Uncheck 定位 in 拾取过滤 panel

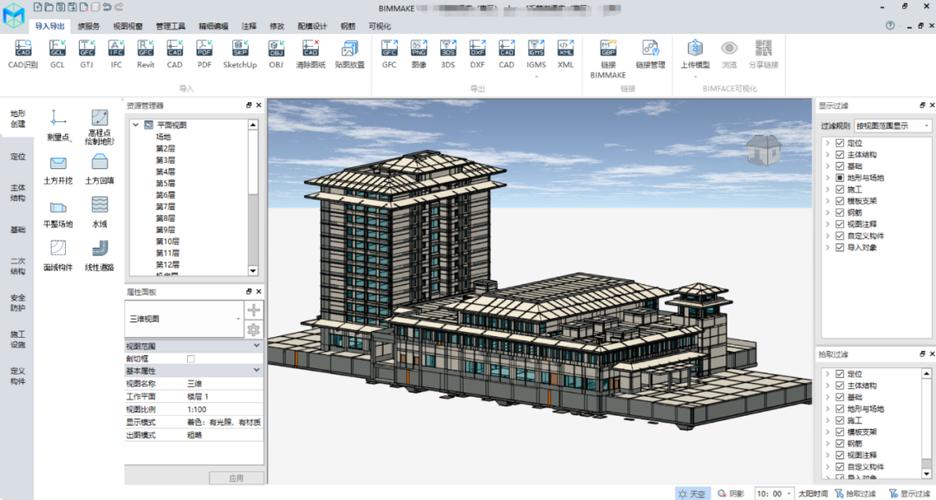pos(840,374)
